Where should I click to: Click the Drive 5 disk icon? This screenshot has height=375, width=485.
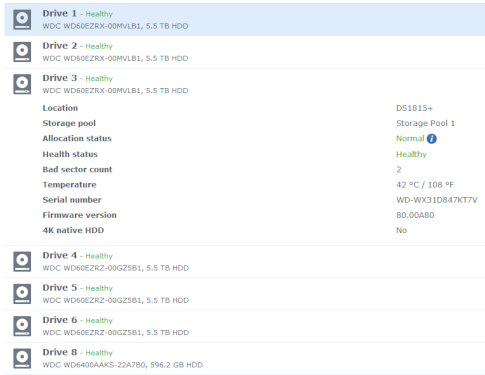point(22,294)
